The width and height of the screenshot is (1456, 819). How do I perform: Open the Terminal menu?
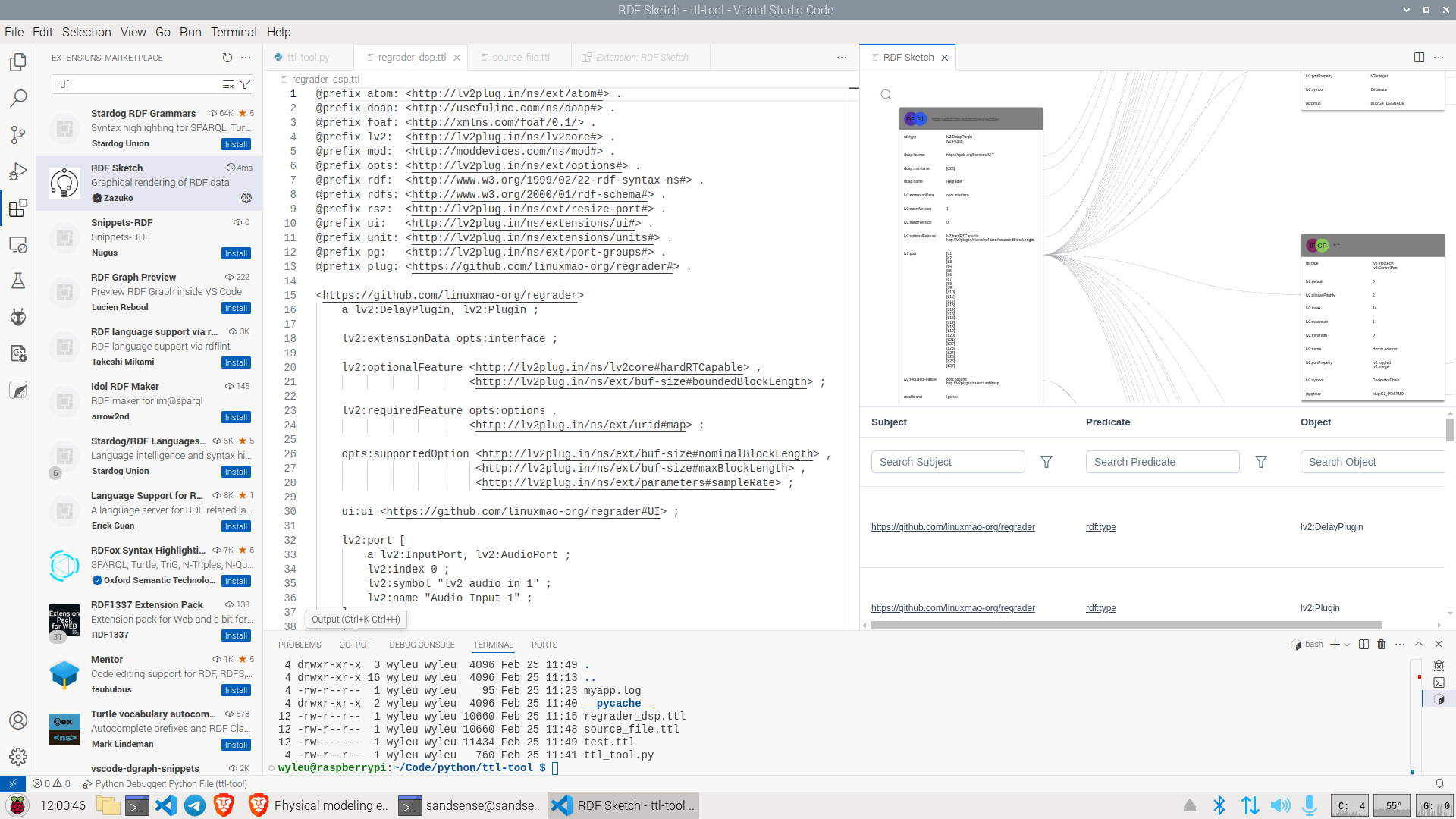coord(234,32)
